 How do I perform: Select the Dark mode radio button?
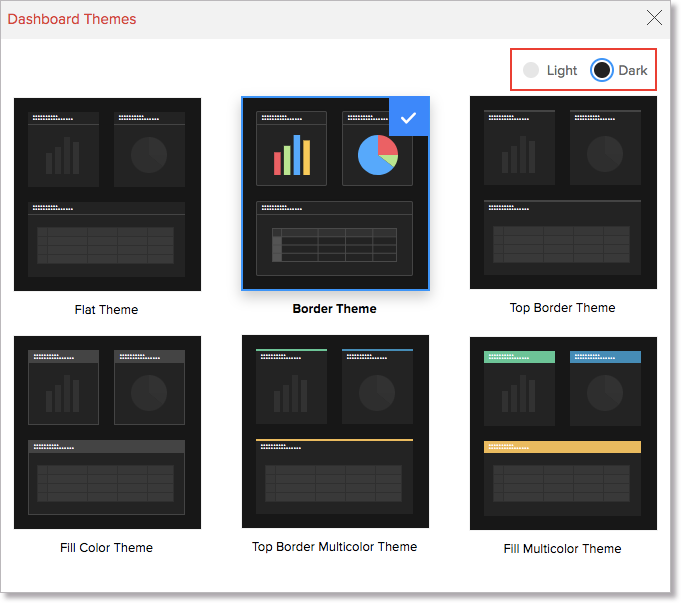click(602, 70)
